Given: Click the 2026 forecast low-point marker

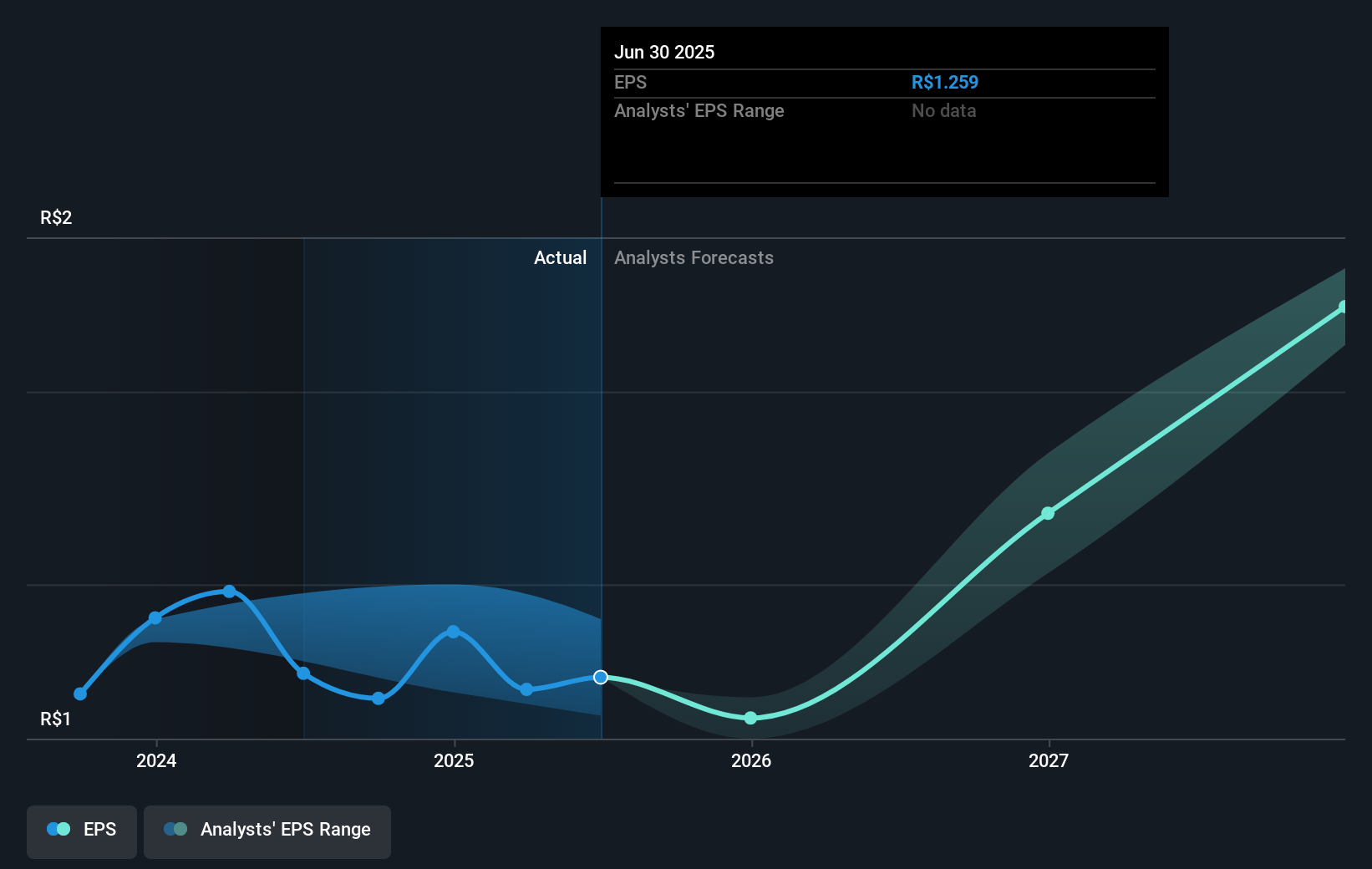Looking at the screenshot, I should tap(750, 718).
